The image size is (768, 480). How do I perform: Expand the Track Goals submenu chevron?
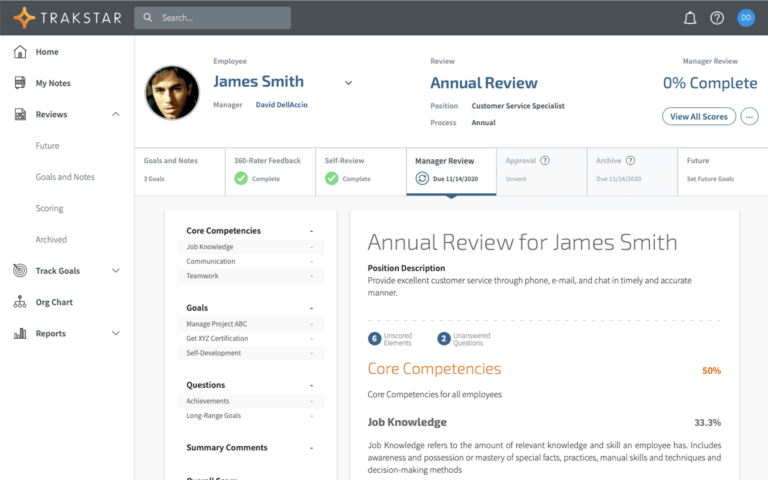(116, 271)
